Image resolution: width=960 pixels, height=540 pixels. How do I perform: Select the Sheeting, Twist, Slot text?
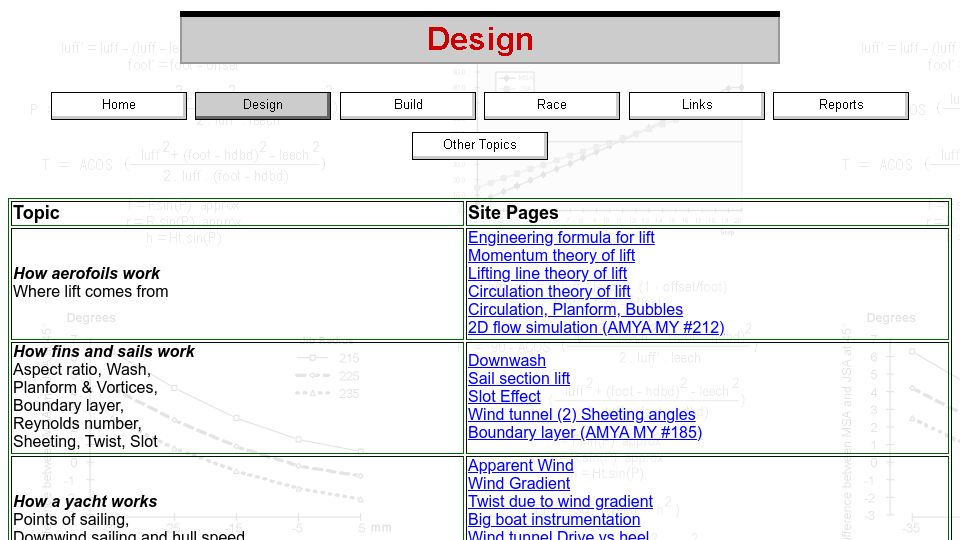tap(85, 441)
